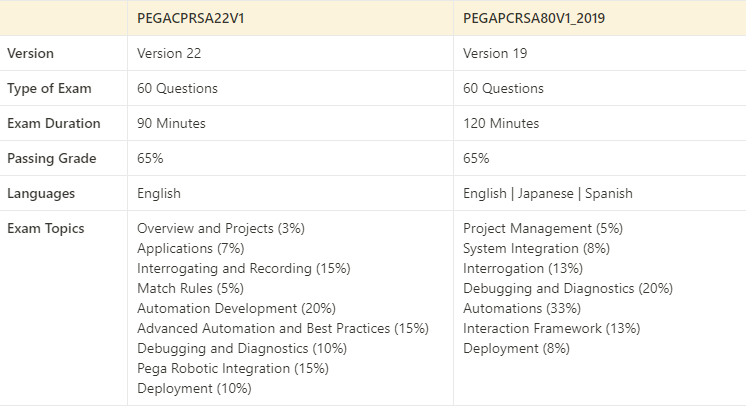746x406 pixels.
Task: Click Automation Development (20%) topic
Action: 236,309
